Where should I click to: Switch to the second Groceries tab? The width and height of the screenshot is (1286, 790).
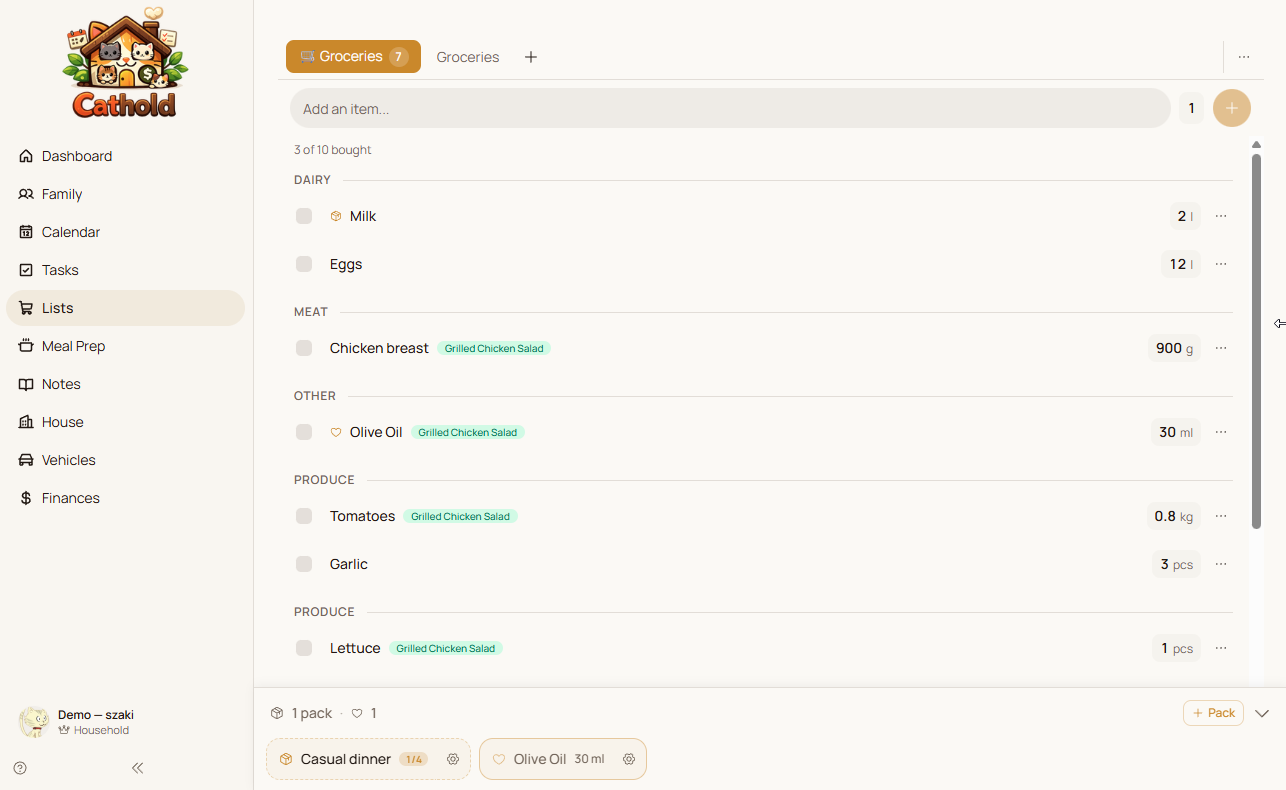(468, 57)
